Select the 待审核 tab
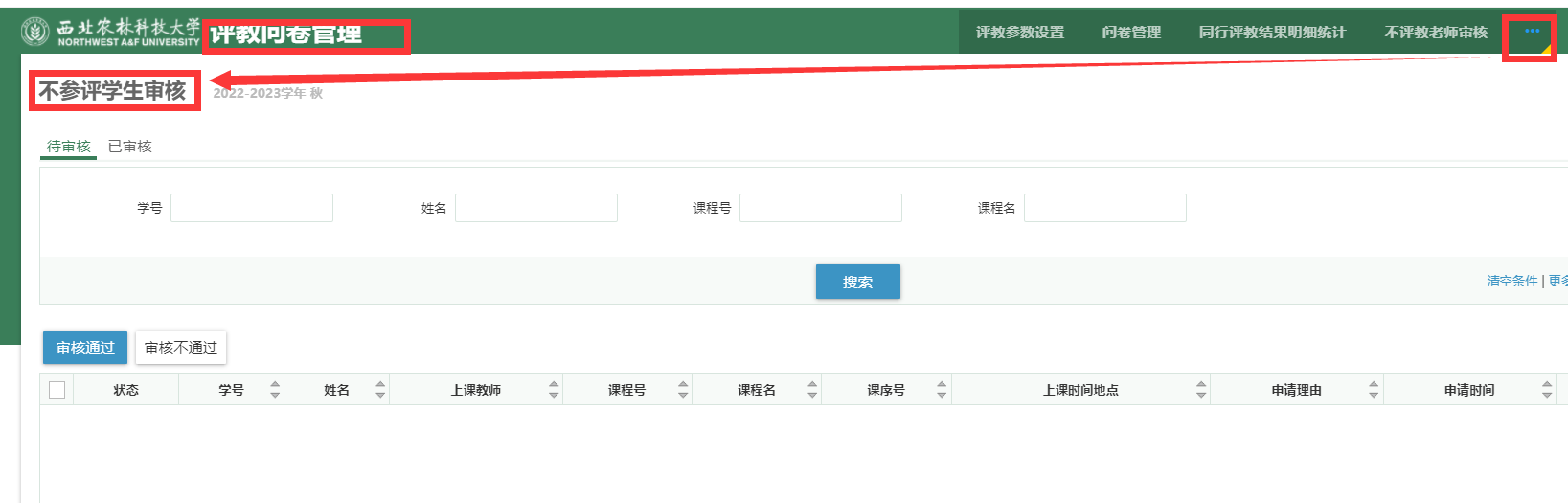This screenshot has height=503, width=1568. click(x=69, y=147)
